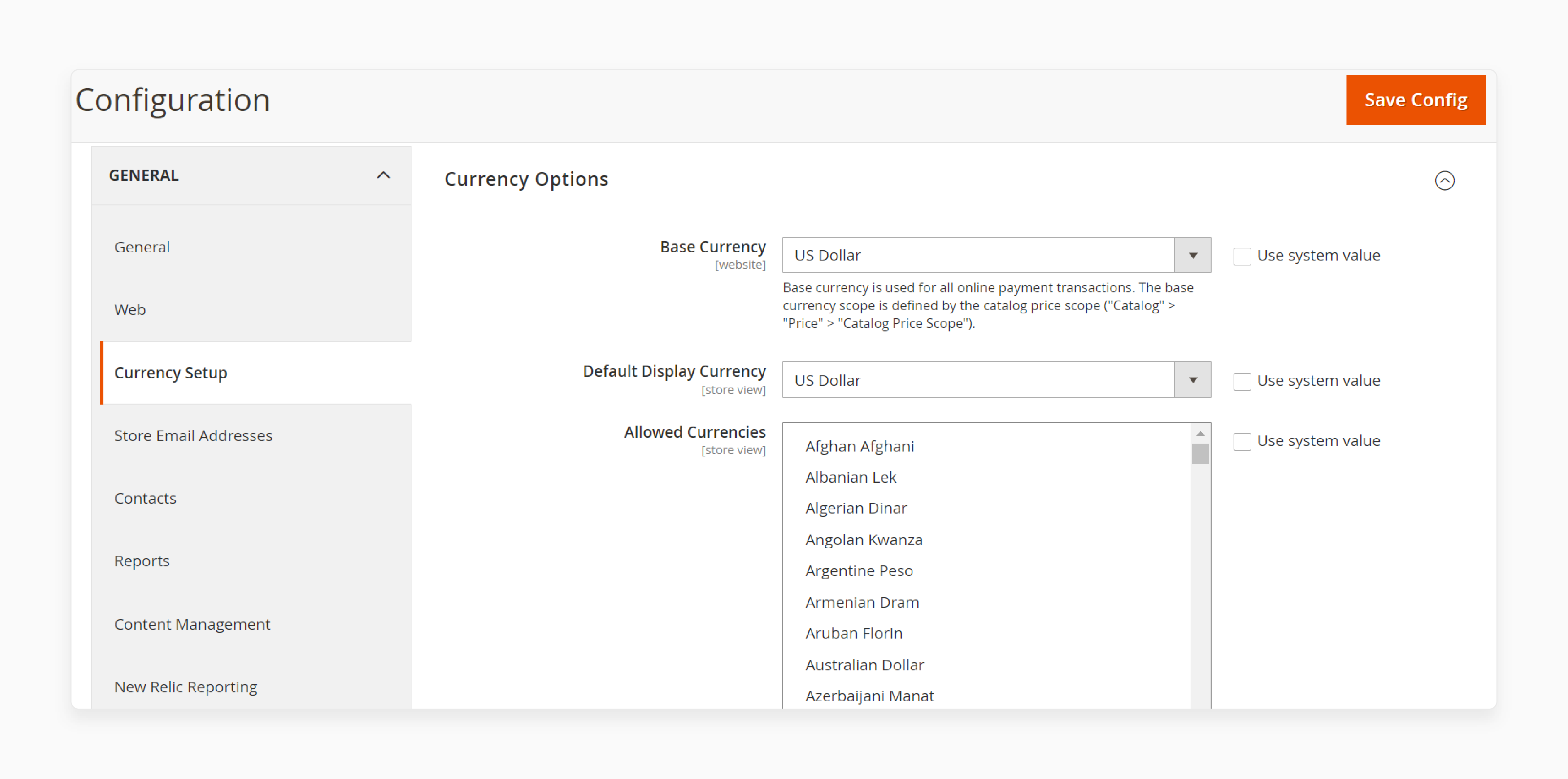Select the Currency Setup tab
Viewport: 1568px width, 779px height.
pyautogui.click(x=256, y=372)
